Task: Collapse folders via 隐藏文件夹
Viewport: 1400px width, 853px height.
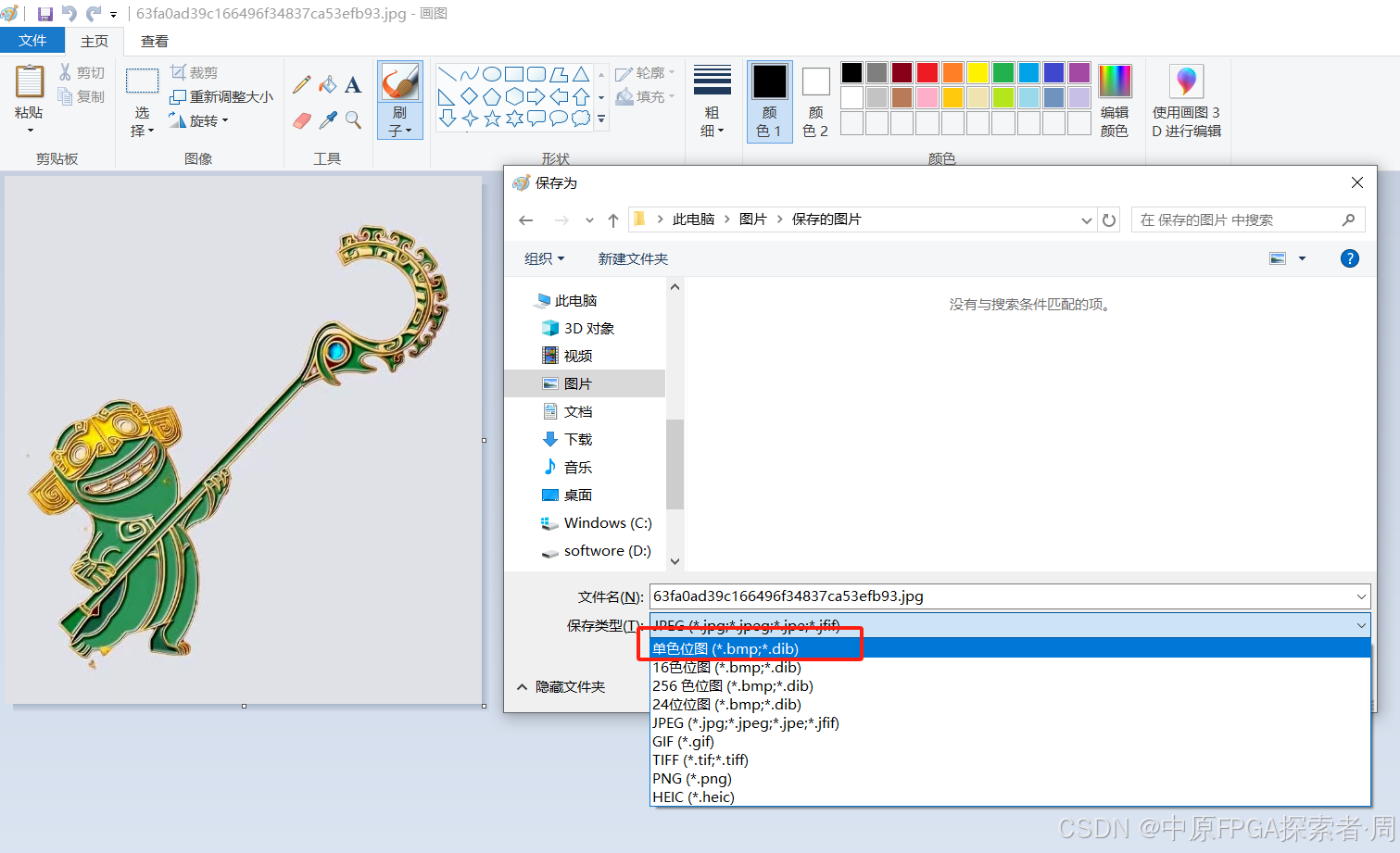Action: (x=561, y=686)
